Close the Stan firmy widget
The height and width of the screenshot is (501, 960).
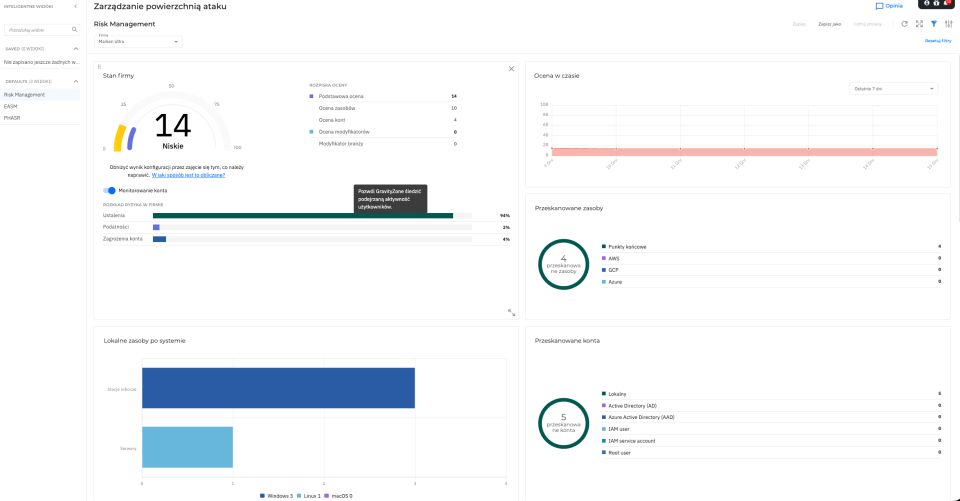[x=511, y=68]
